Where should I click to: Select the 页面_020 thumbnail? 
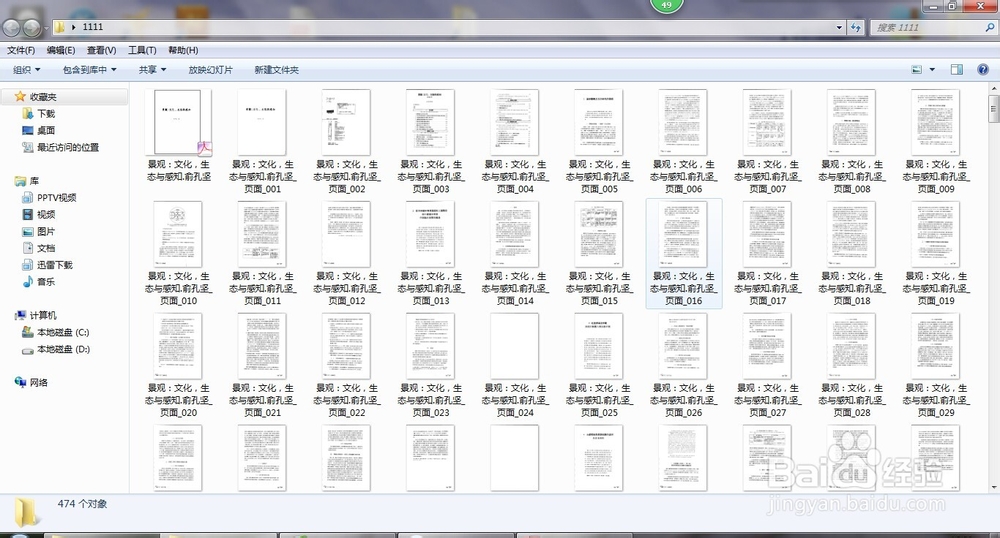[178, 346]
